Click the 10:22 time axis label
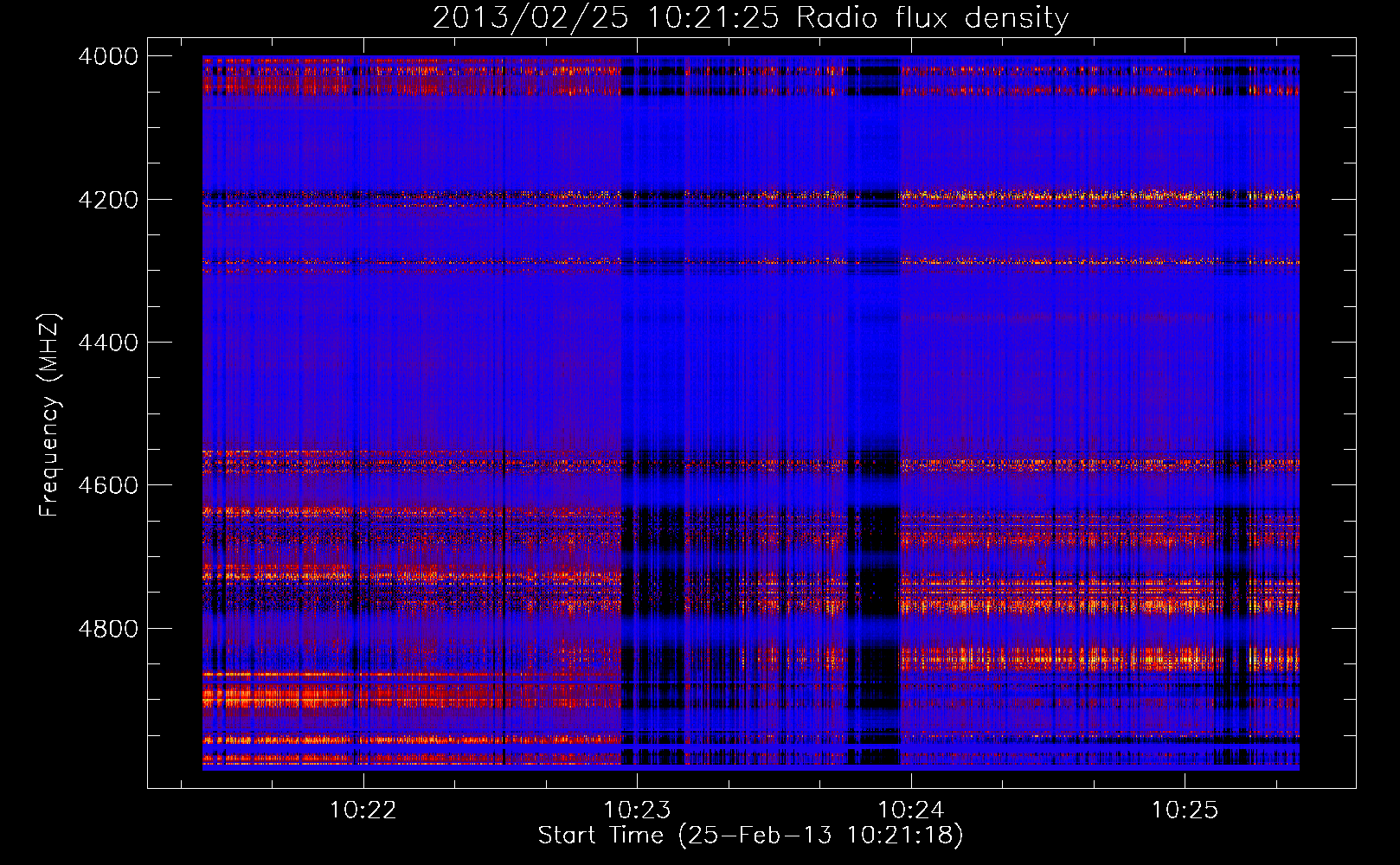This screenshot has height=865, width=1400. (363, 811)
